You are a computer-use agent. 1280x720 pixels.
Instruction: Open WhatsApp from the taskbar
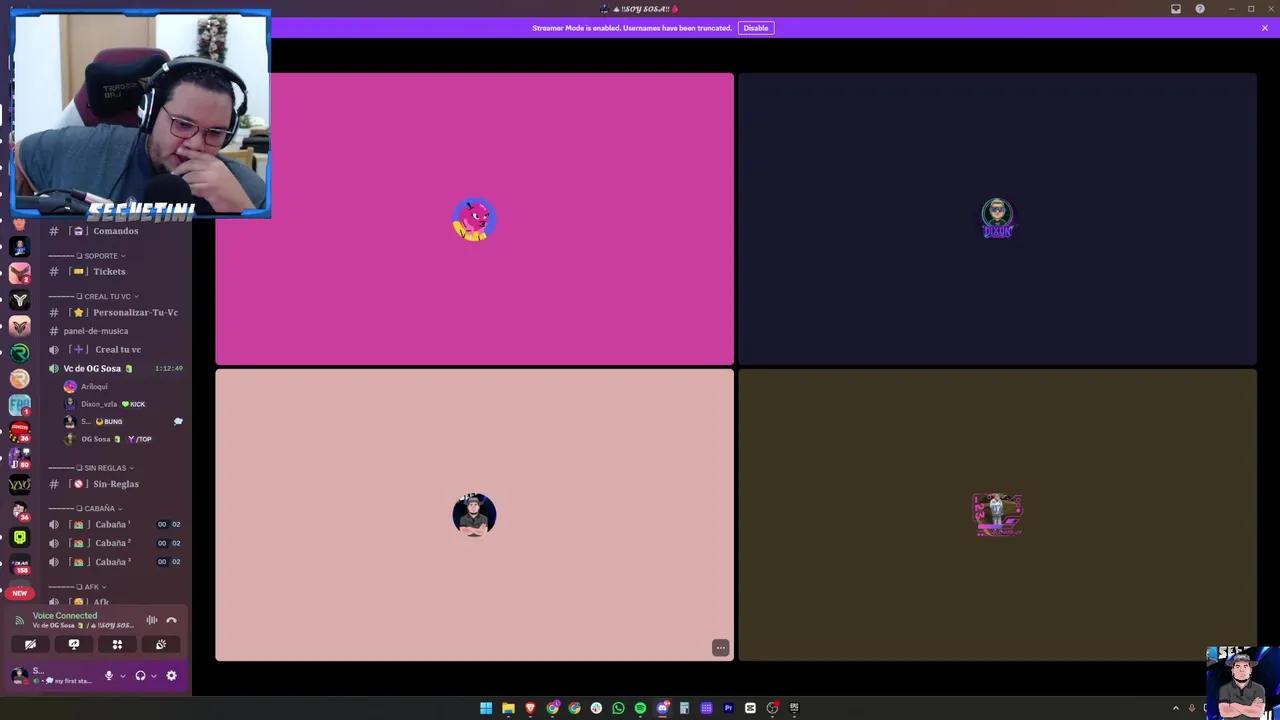pos(618,708)
